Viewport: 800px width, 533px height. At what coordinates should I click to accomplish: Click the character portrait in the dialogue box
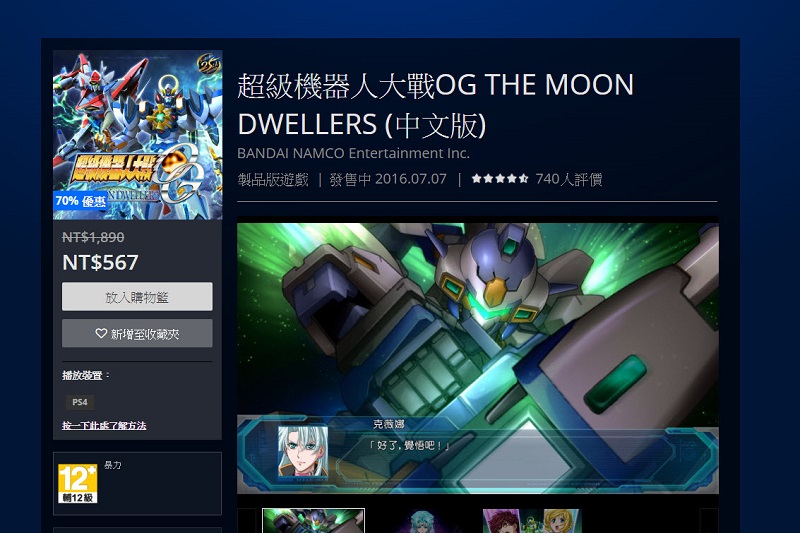(303, 453)
